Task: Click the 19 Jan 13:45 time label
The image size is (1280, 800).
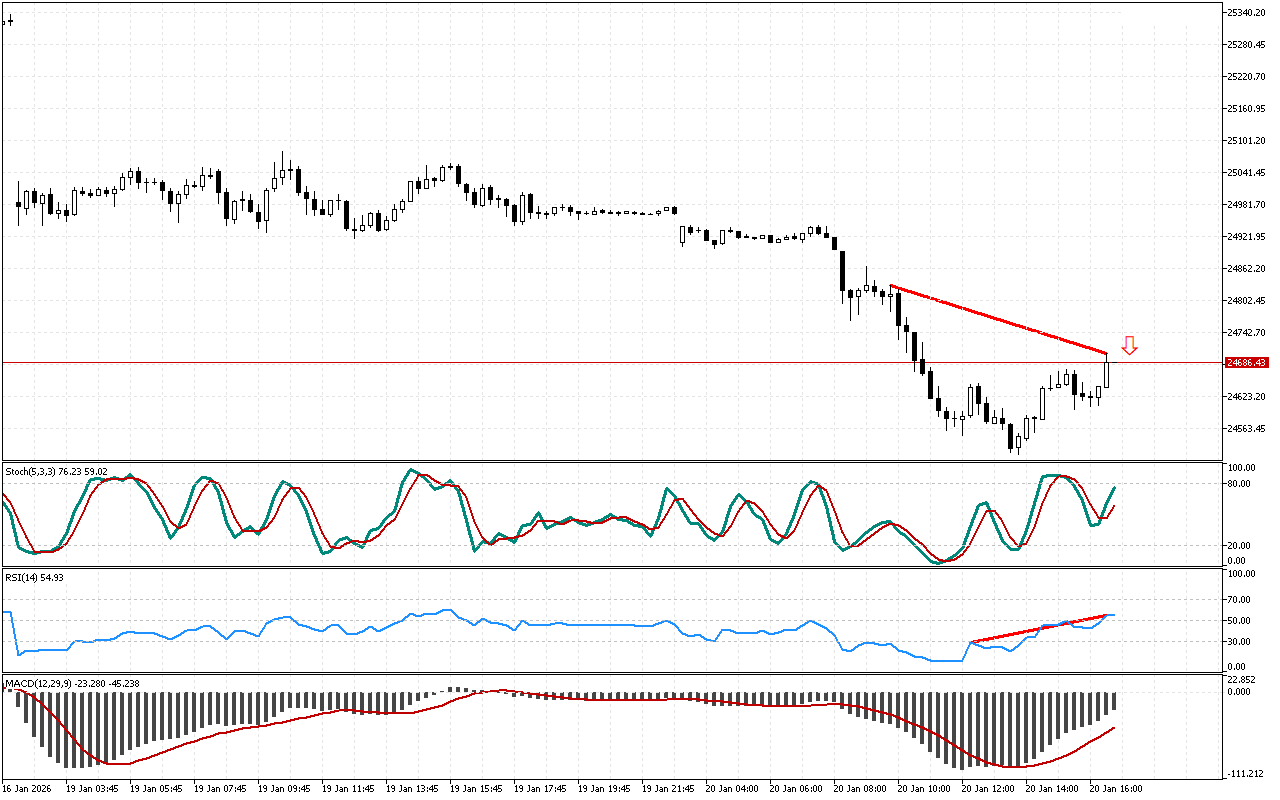Action: pyautogui.click(x=412, y=788)
